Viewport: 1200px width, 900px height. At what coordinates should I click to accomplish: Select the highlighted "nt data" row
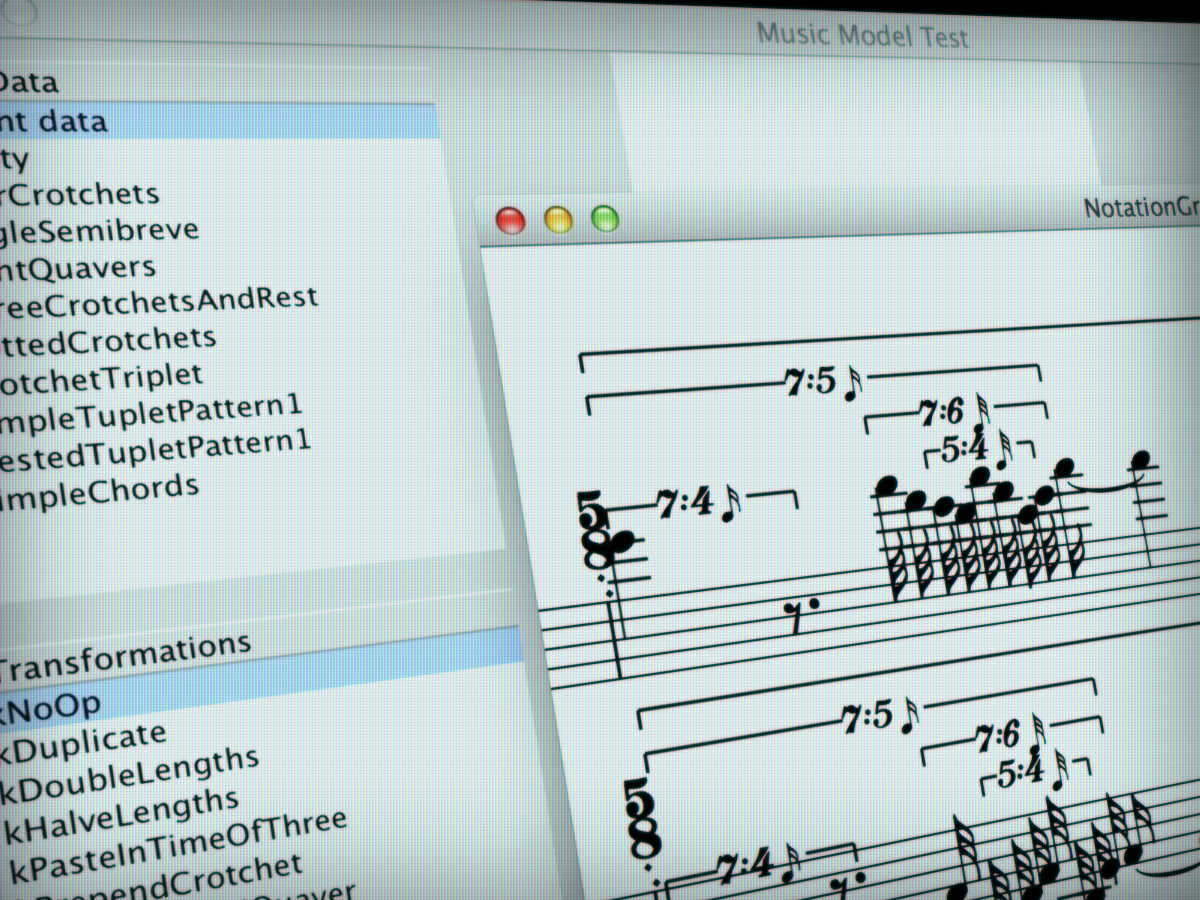coord(218,121)
